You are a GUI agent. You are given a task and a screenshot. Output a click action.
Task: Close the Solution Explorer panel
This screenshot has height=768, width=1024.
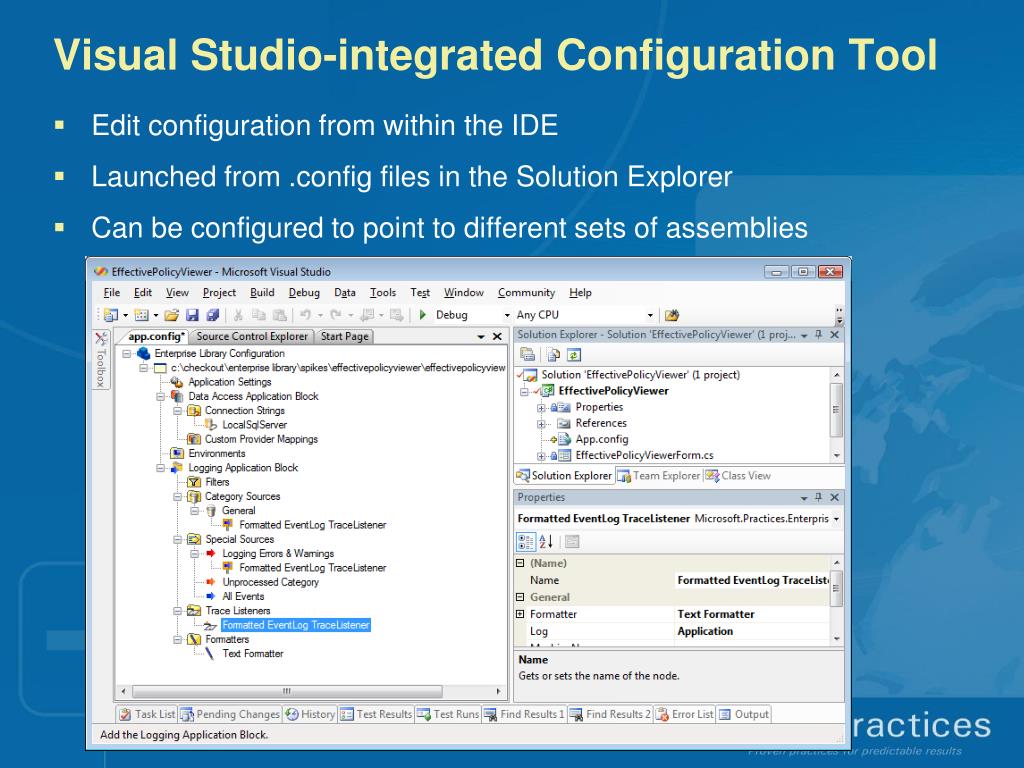pyautogui.click(x=834, y=334)
